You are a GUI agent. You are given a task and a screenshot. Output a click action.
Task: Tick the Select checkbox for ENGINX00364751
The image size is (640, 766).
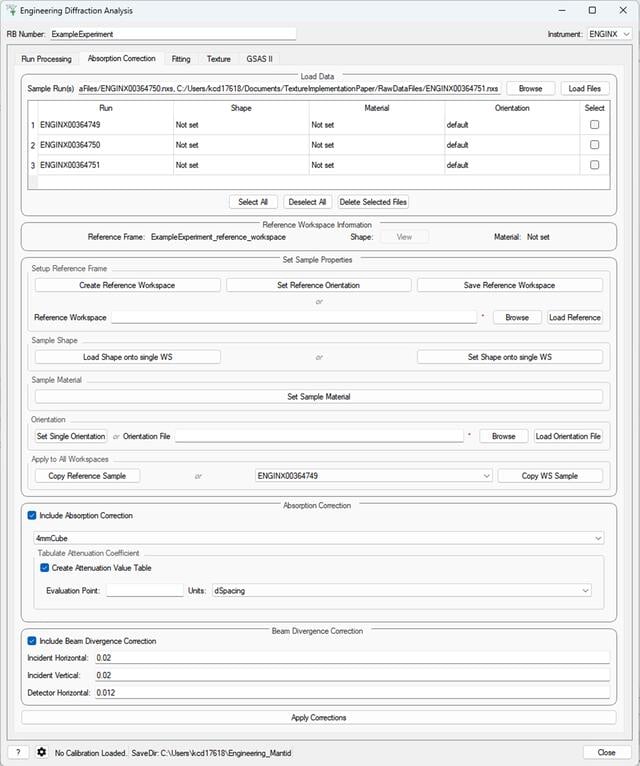pyautogui.click(x=594, y=165)
